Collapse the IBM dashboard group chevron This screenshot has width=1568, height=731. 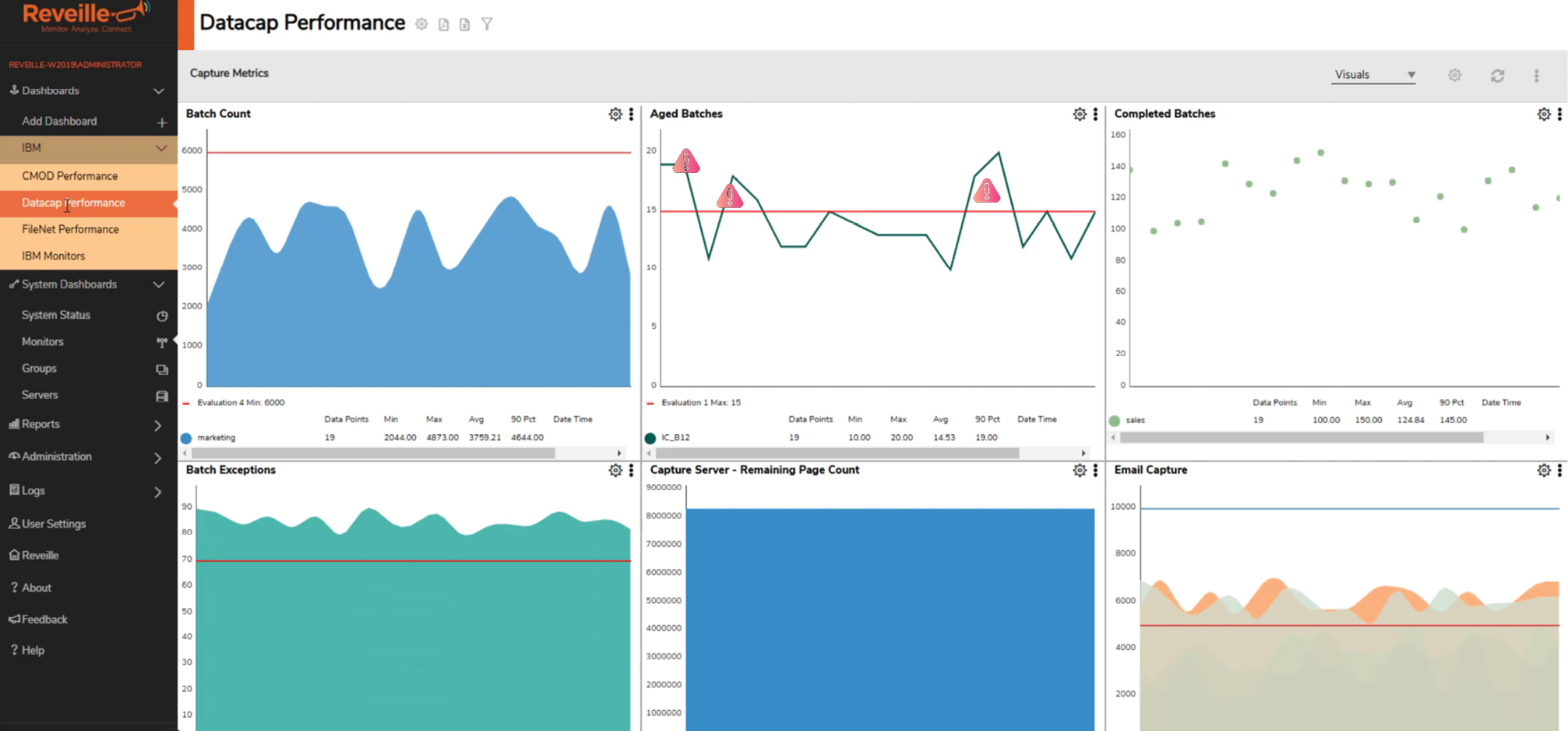(160, 148)
